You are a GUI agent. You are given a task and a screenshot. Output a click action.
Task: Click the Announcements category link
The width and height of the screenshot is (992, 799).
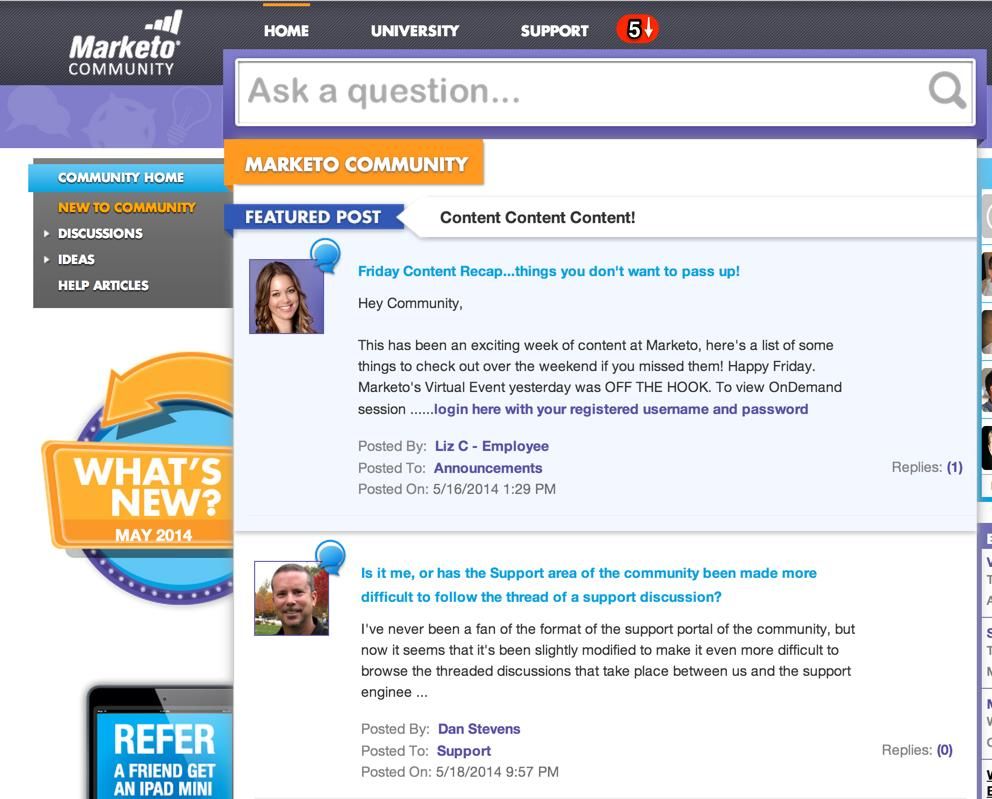[488, 468]
